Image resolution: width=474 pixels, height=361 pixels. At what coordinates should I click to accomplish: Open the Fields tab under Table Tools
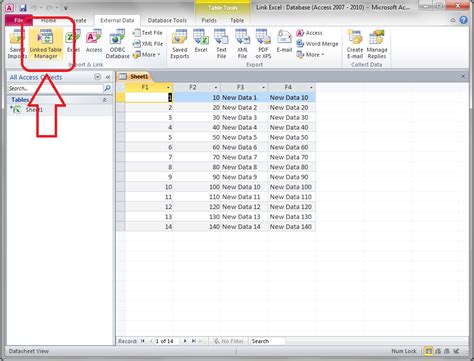[x=209, y=20]
